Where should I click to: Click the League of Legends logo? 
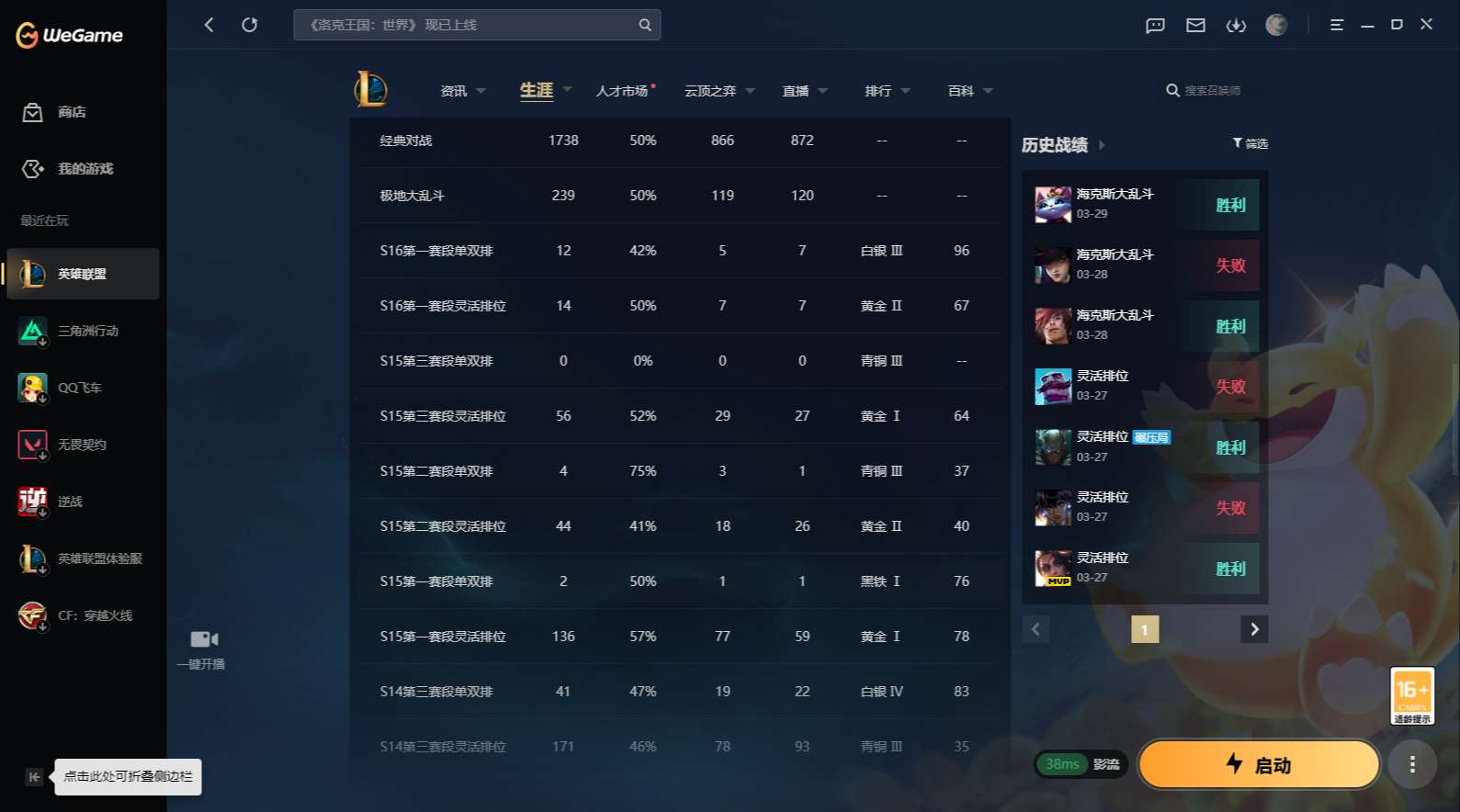[370, 89]
